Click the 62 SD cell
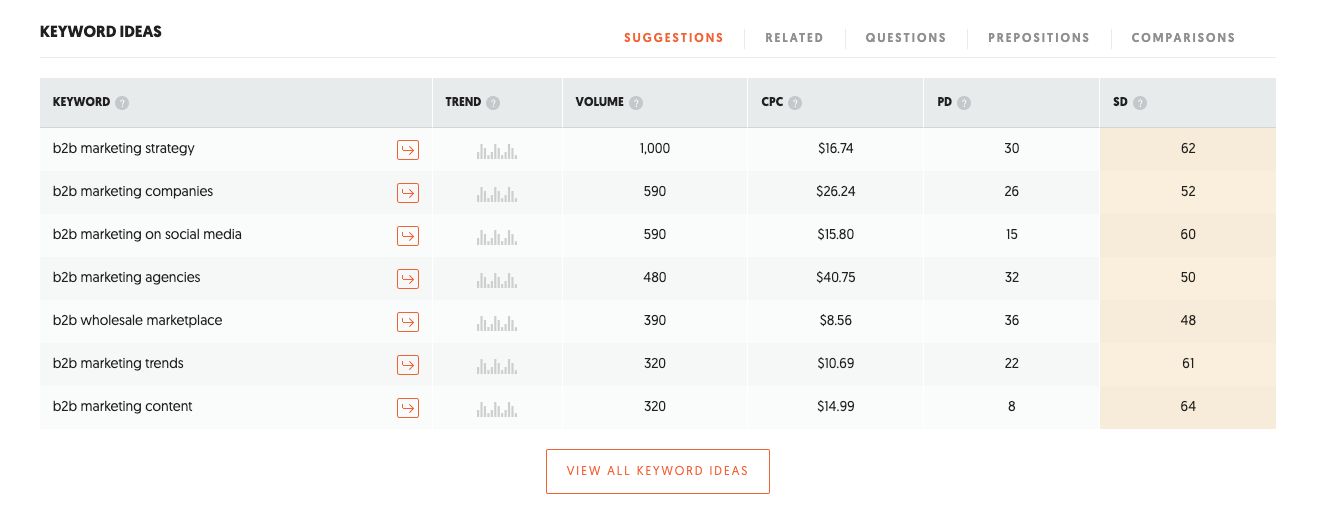 [1187, 149]
